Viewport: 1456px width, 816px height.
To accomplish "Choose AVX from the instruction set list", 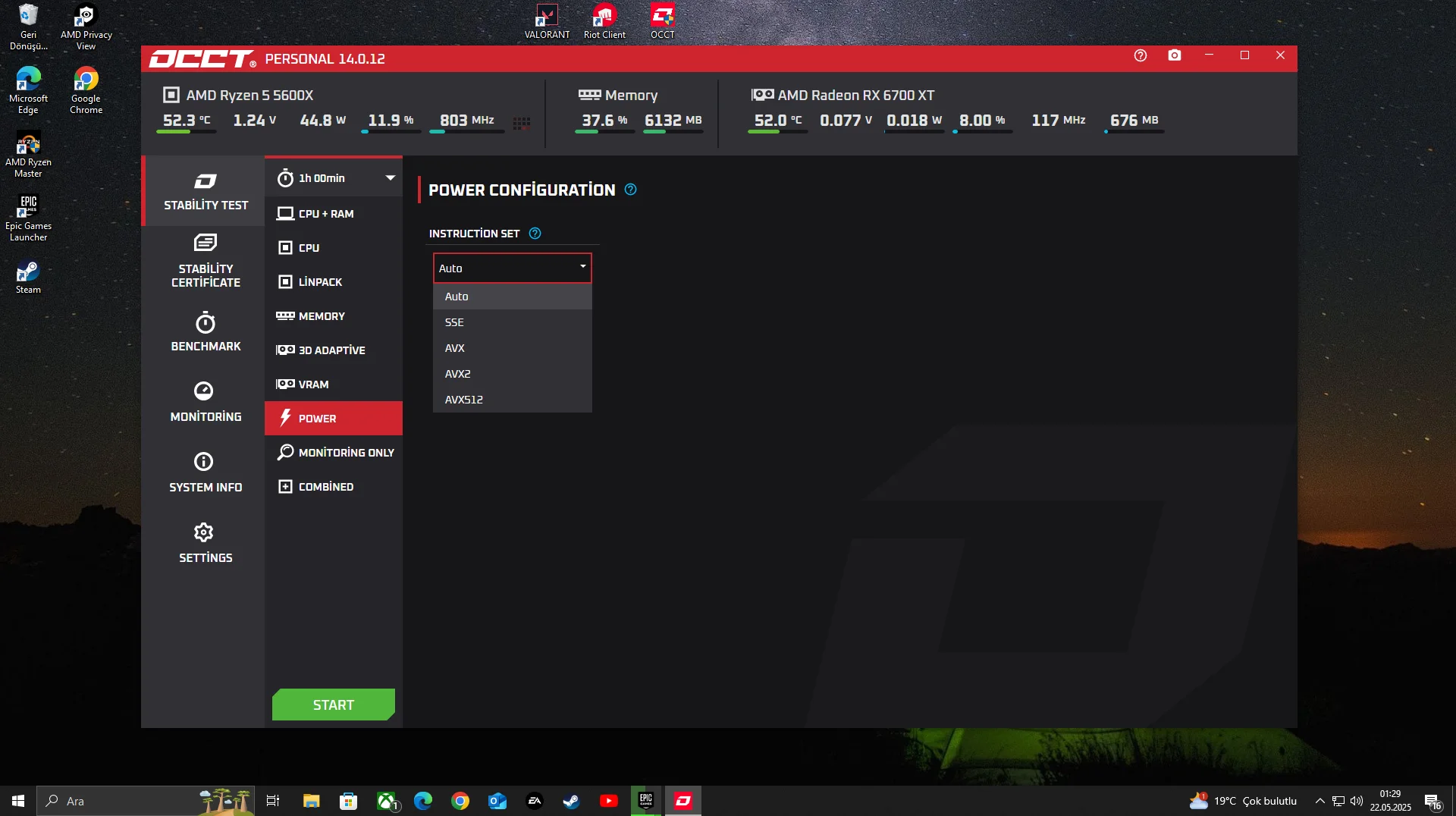I will tap(513, 348).
